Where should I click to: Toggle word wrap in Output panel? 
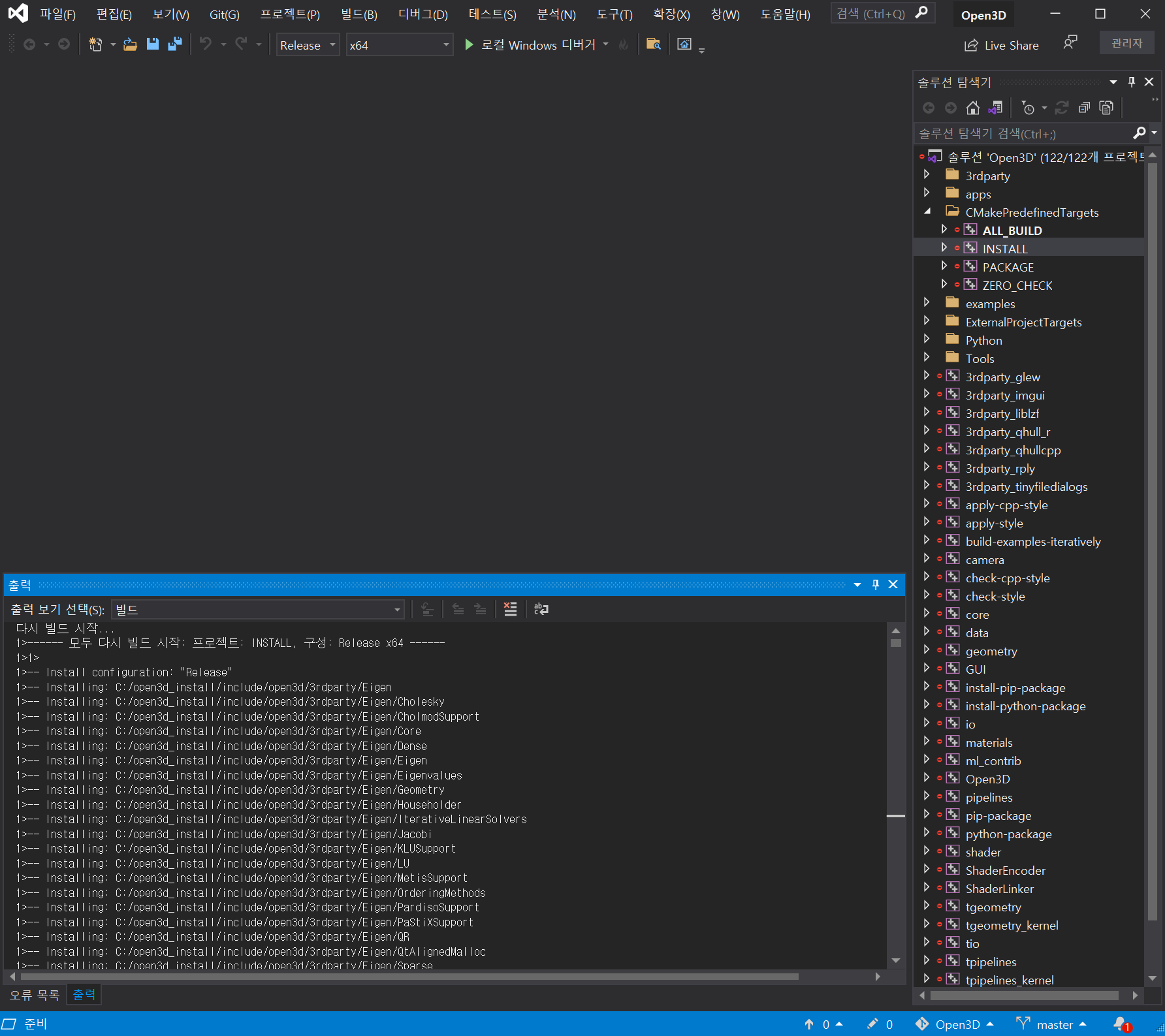541,609
